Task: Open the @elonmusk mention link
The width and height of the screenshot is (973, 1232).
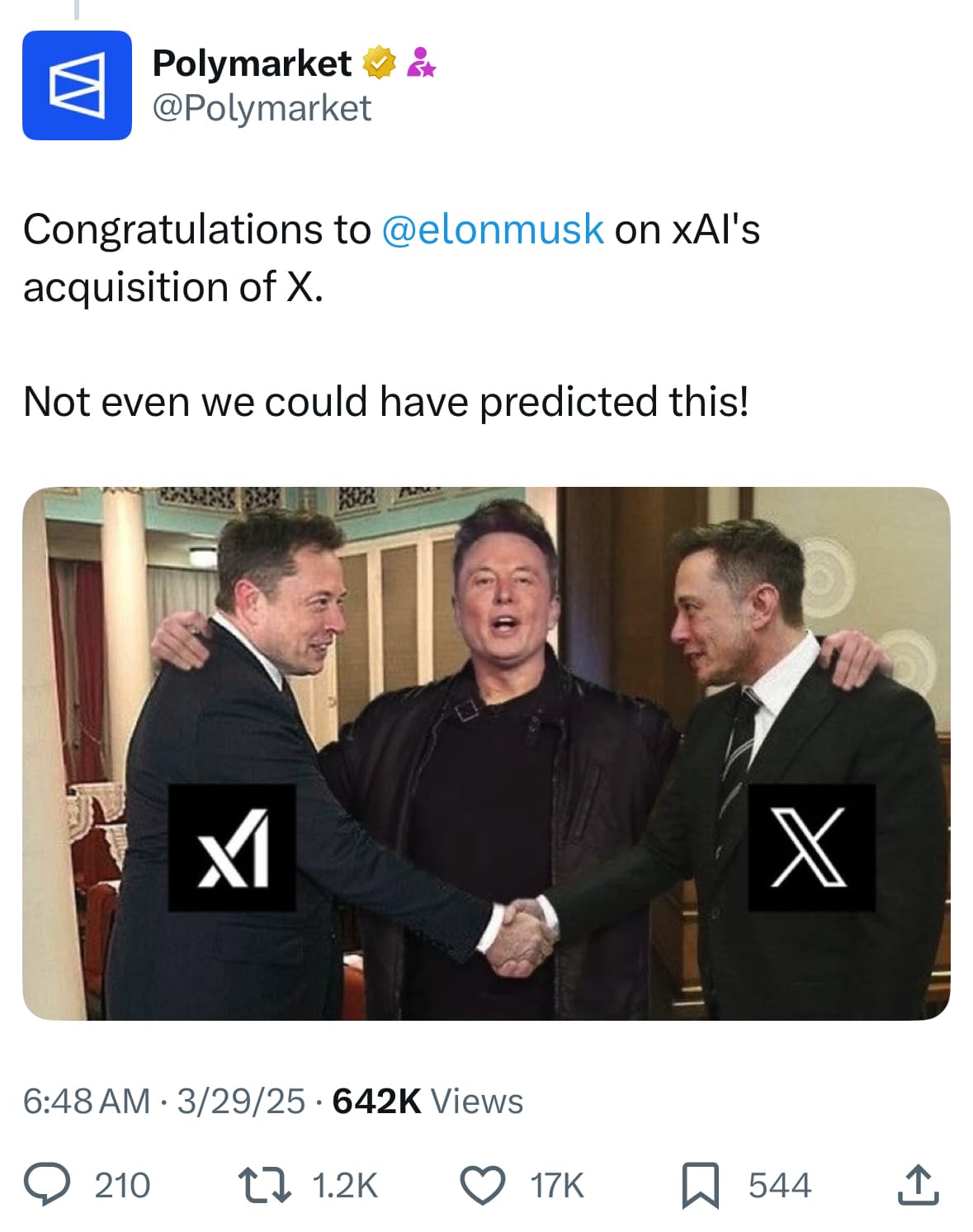Action: pos(492,232)
